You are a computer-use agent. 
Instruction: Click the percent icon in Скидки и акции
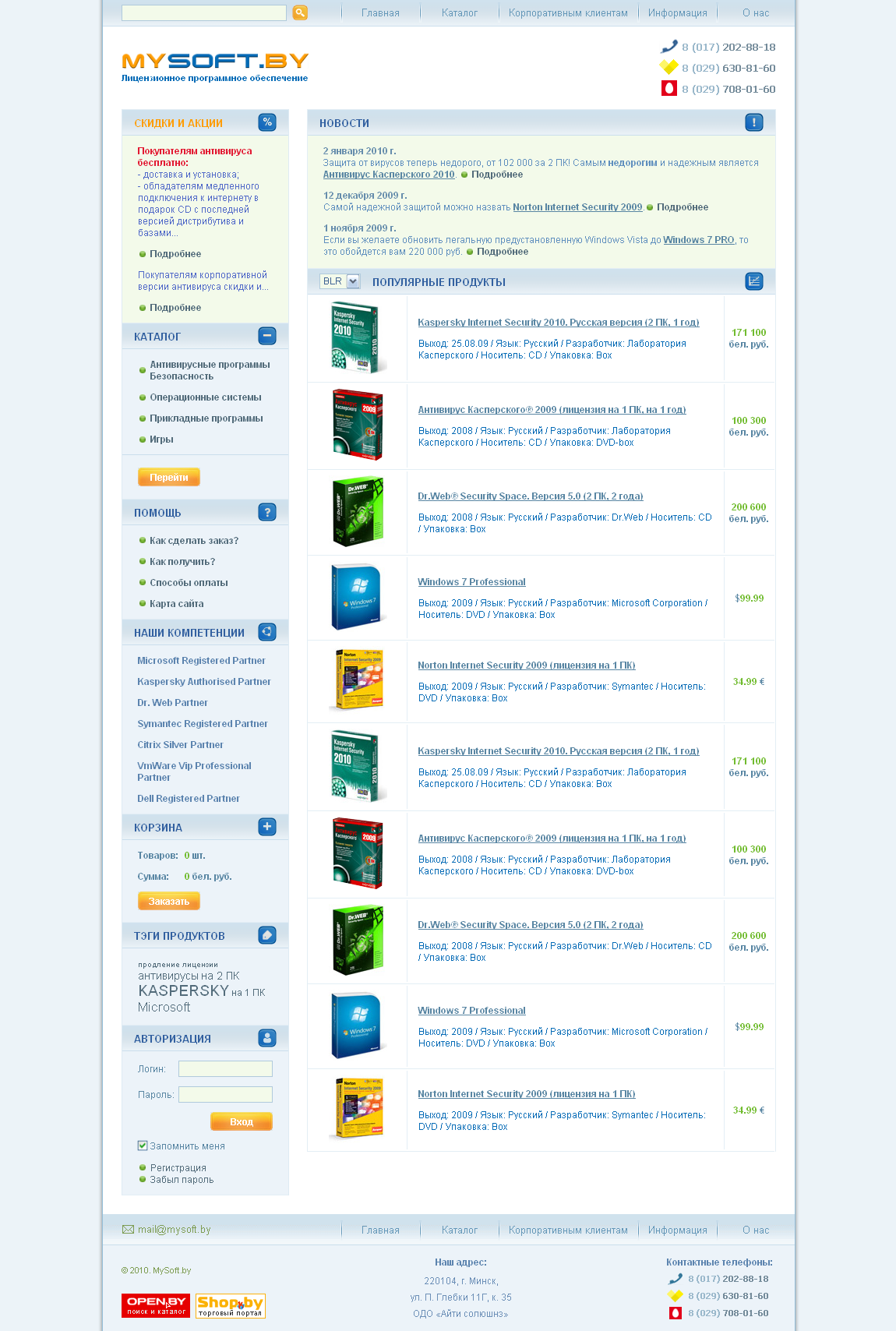pos(267,122)
